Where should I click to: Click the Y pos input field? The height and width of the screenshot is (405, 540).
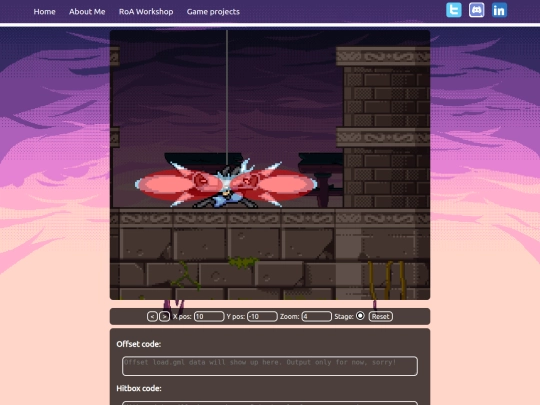coord(262,316)
